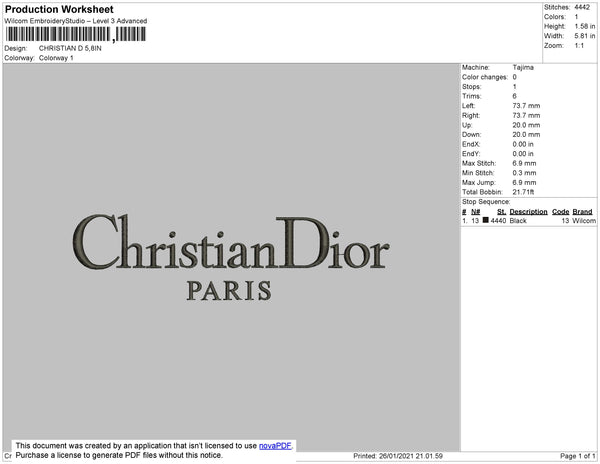
Task: Select the Colors value '1'
Action: (x=576, y=17)
